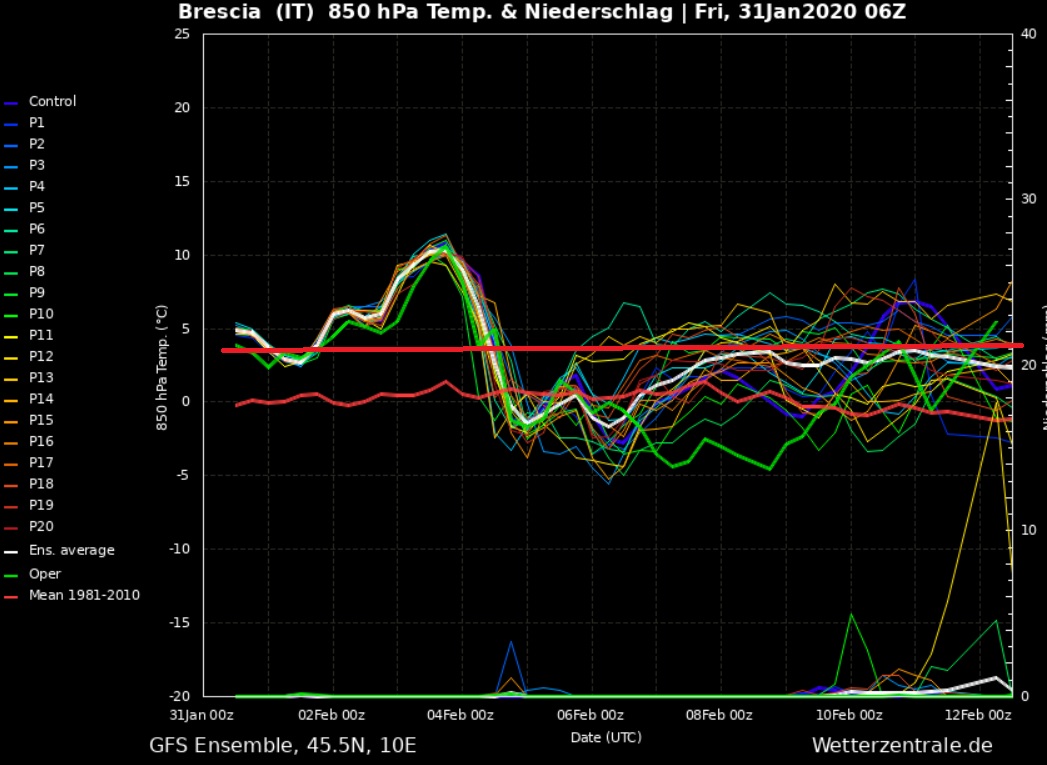Click the "31Jan 00z" date tick label
Image resolution: width=1047 pixels, height=765 pixels.
(202, 716)
